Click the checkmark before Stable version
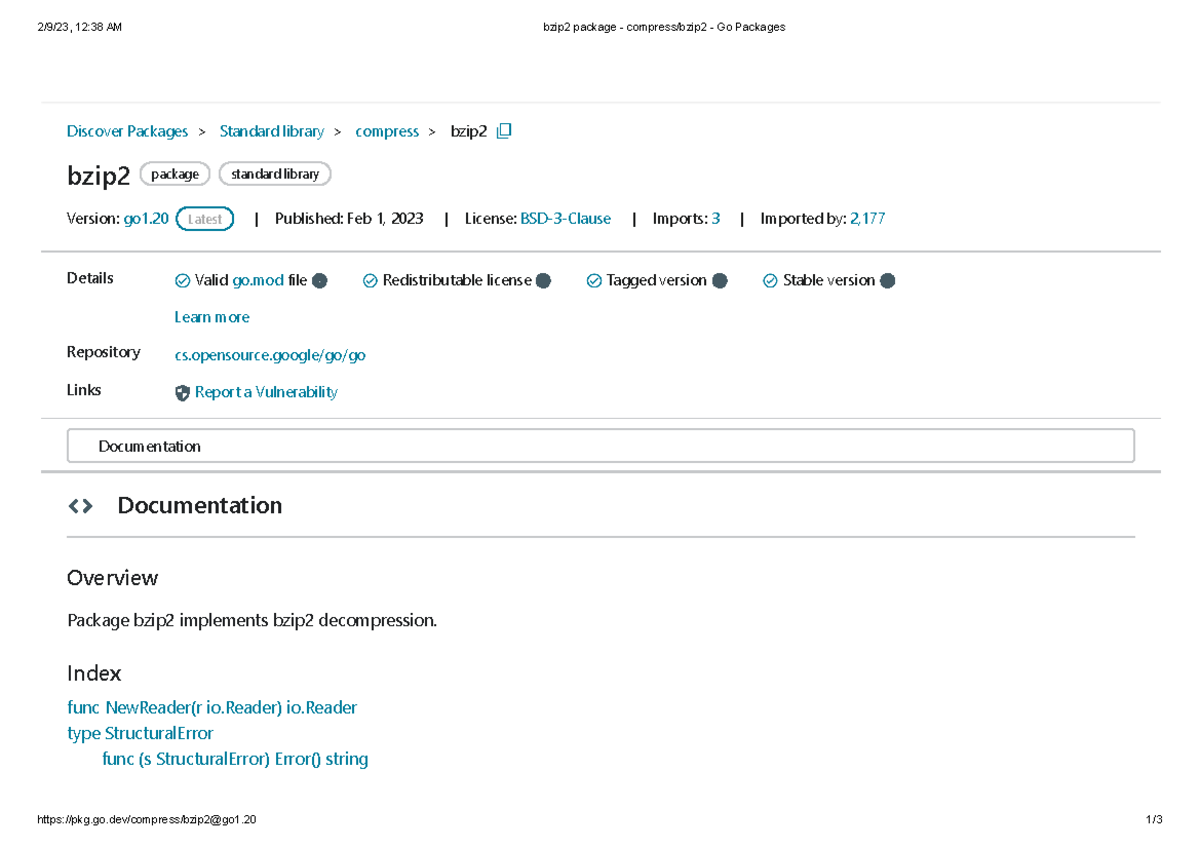Screen dimensions: 1200x848 click(769, 280)
